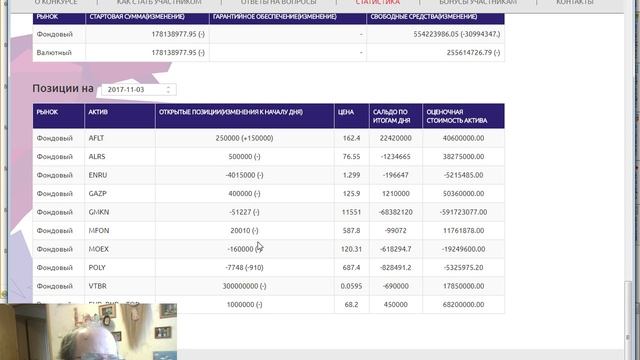Click the AFLT price 162.4
Image resolution: width=640 pixels, height=360 pixels.
click(x=351, y=138)
